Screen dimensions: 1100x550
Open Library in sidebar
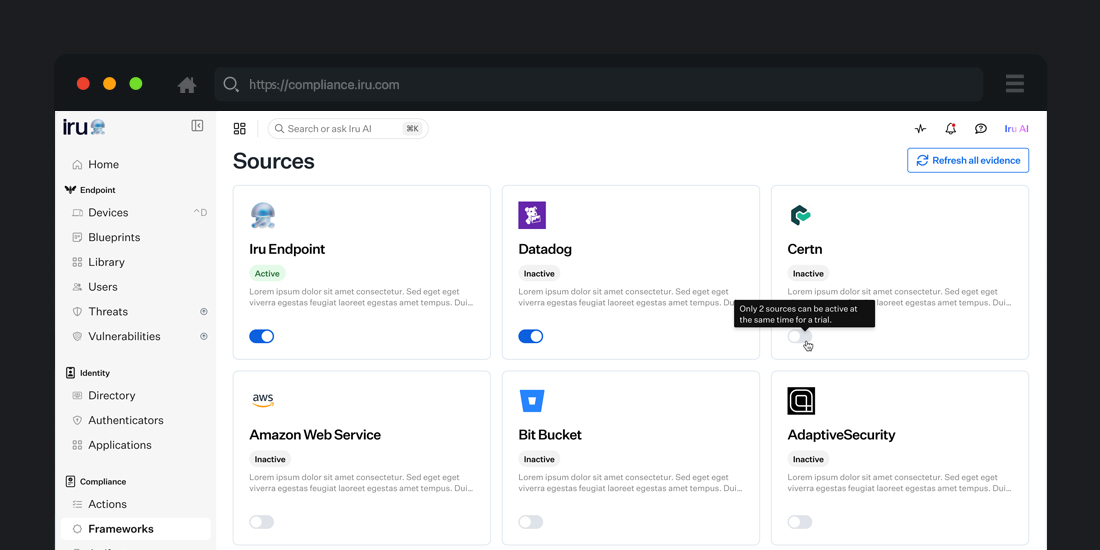click(135, 262)
